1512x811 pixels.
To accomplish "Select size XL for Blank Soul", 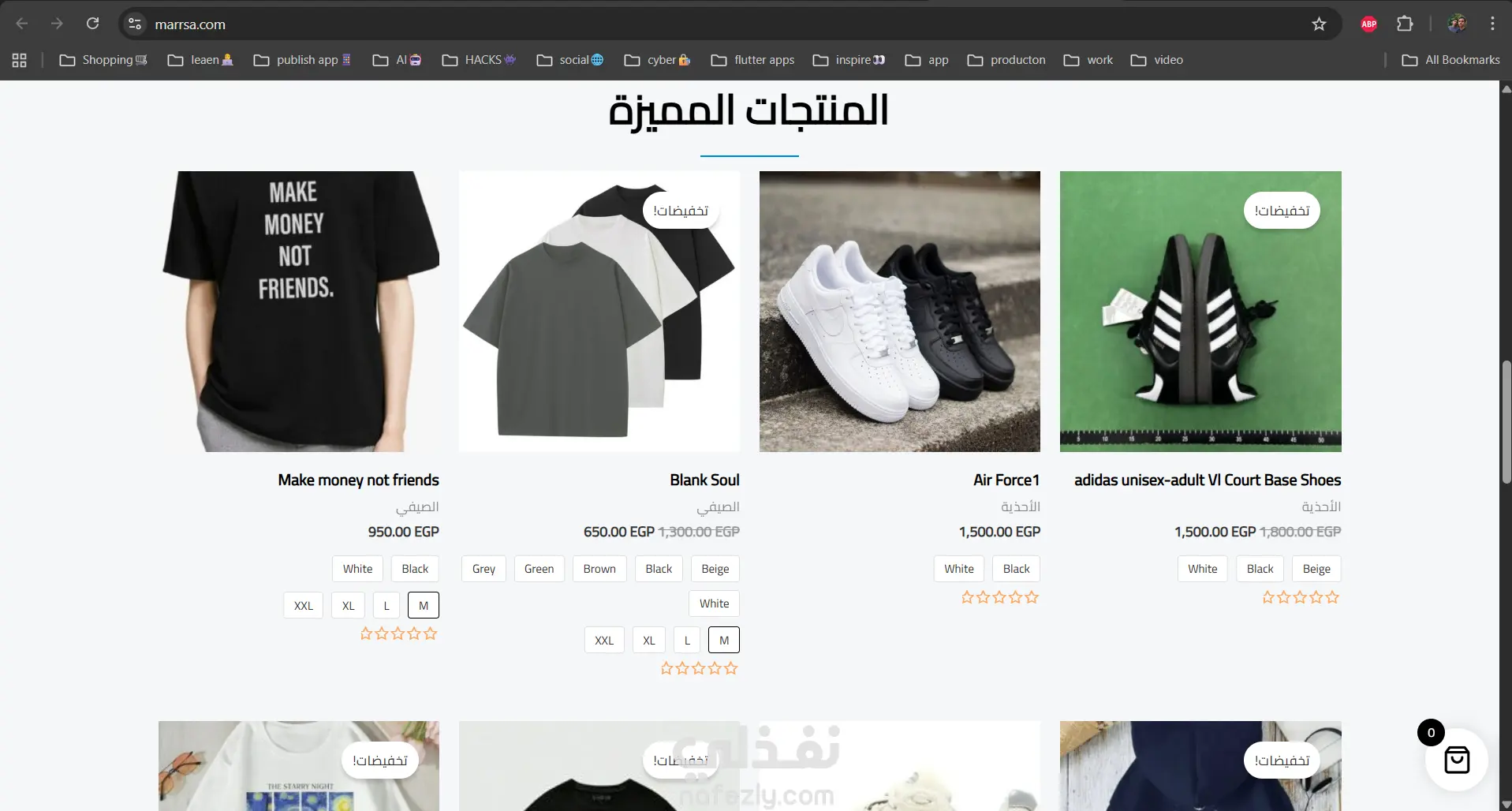I will coord(649,640).
